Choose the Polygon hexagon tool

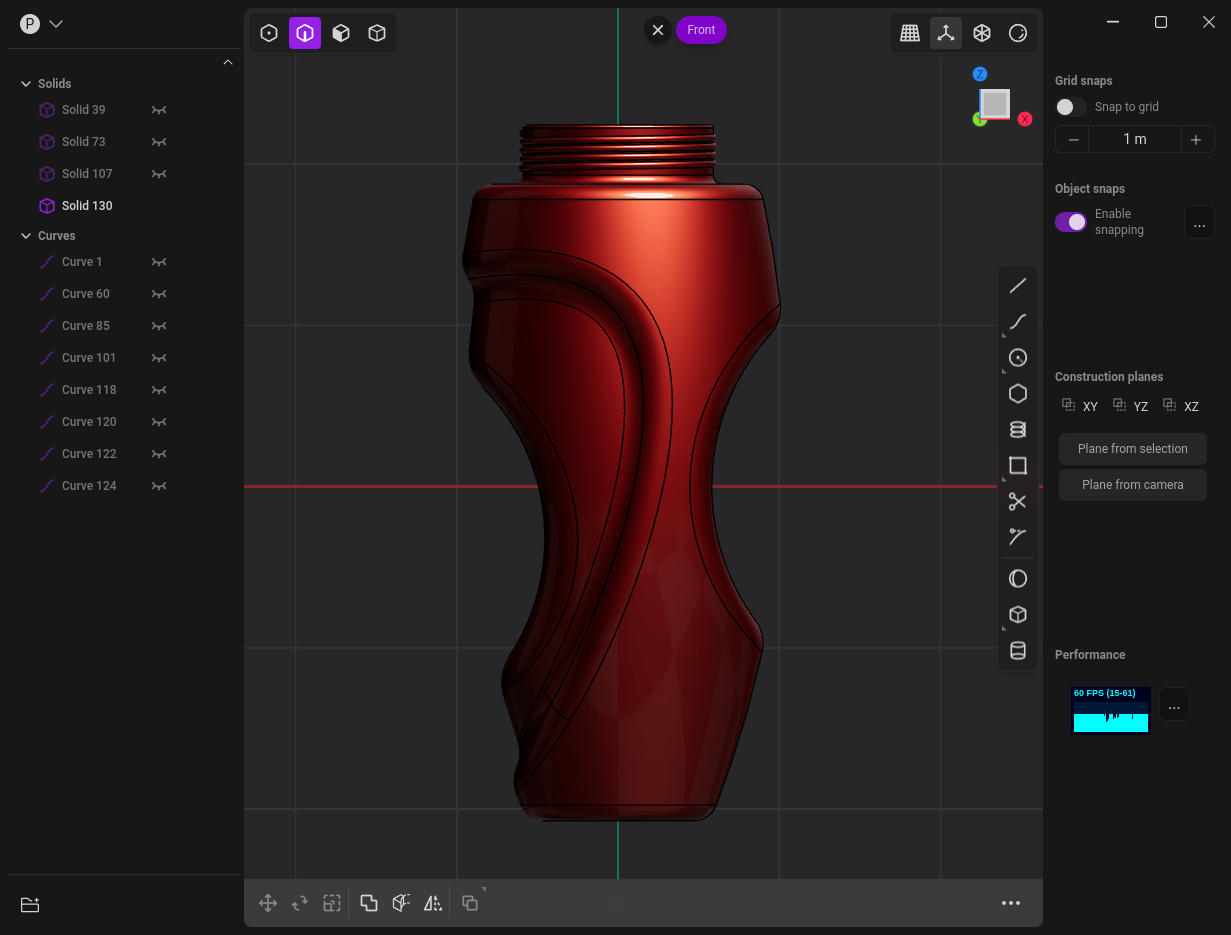(1018, 394)
